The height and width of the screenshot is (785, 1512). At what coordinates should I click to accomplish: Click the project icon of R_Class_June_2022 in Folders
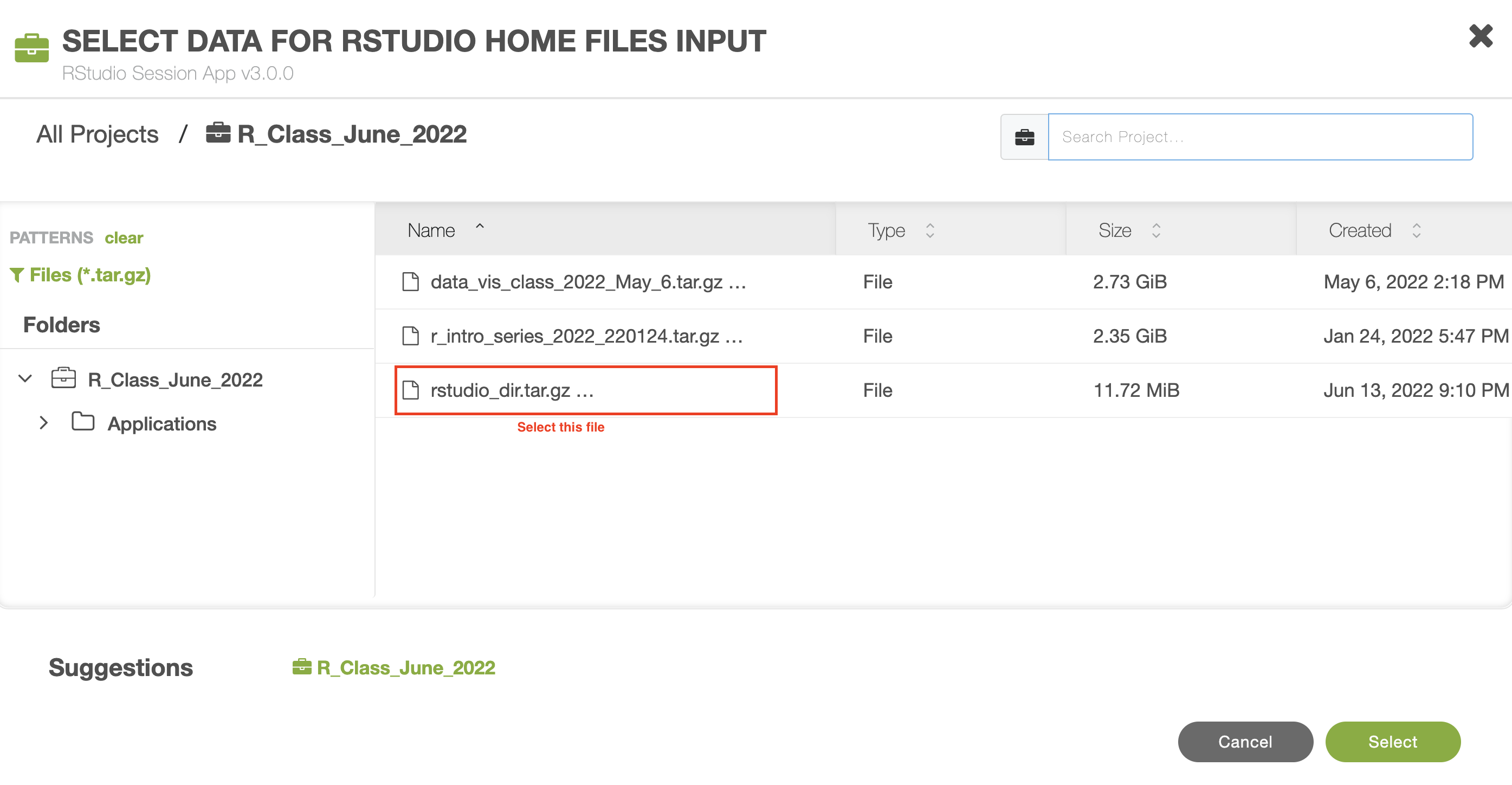63,378
